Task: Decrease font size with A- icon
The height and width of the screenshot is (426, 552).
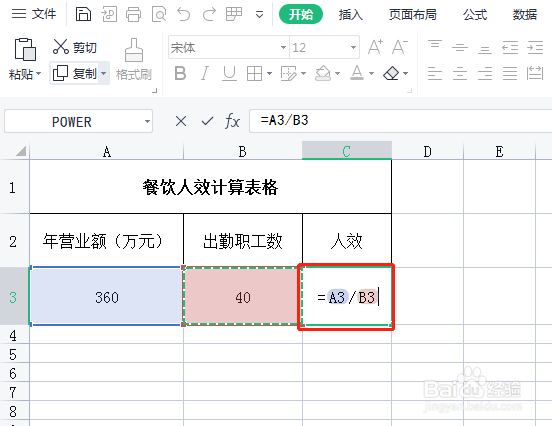Action: pos(400,47)
